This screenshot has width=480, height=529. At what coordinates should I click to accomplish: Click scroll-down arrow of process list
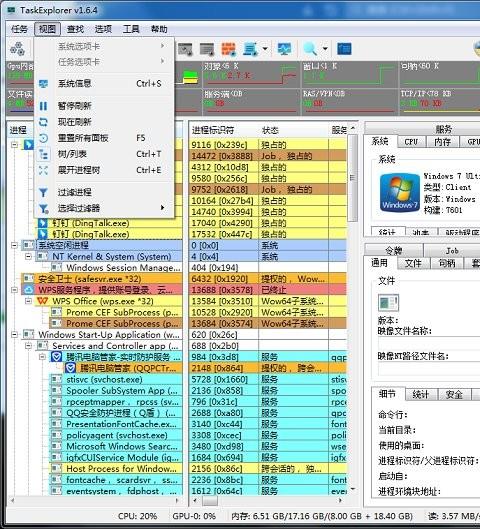coord(352,489)
